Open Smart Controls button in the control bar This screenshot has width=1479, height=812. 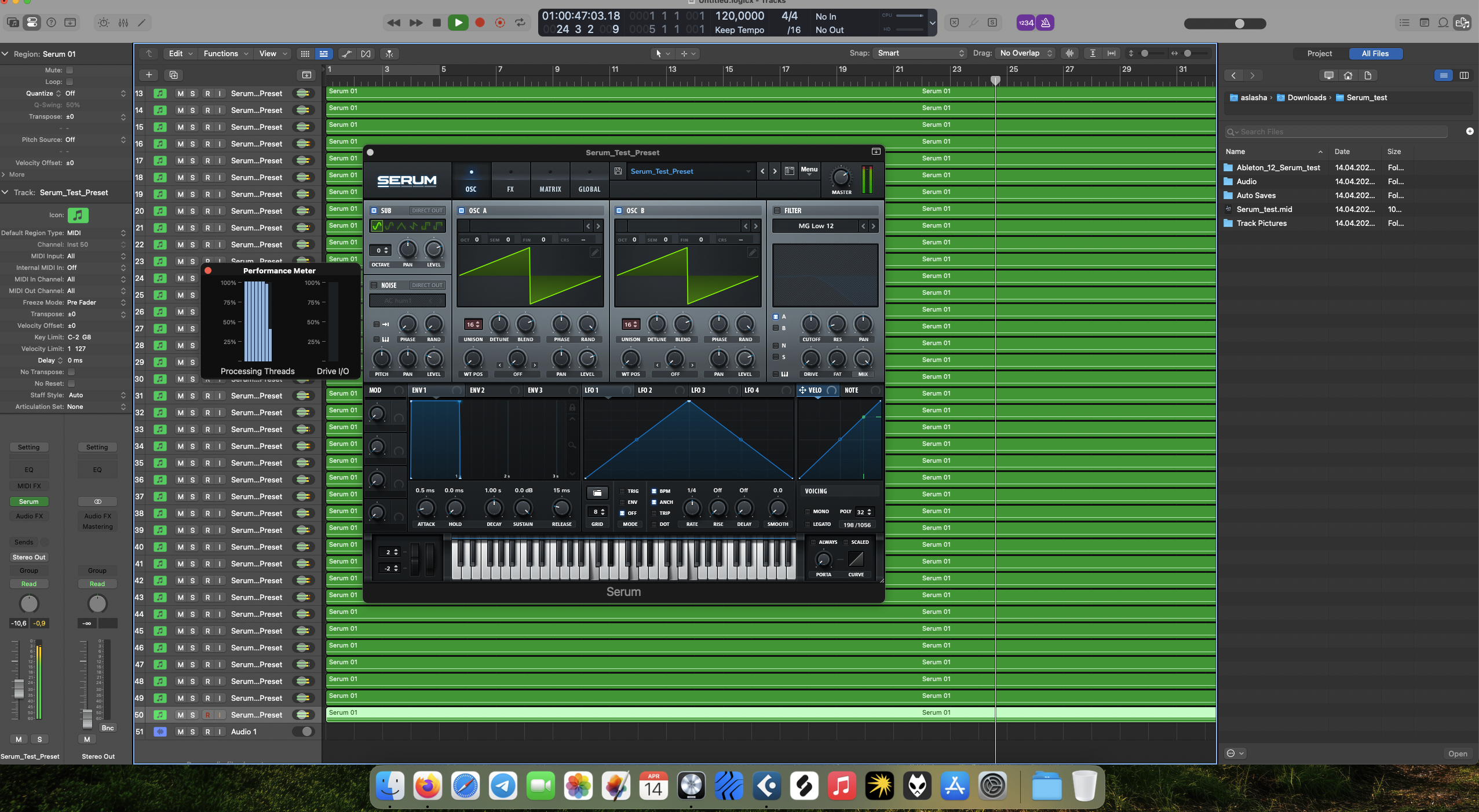[103, 23]
